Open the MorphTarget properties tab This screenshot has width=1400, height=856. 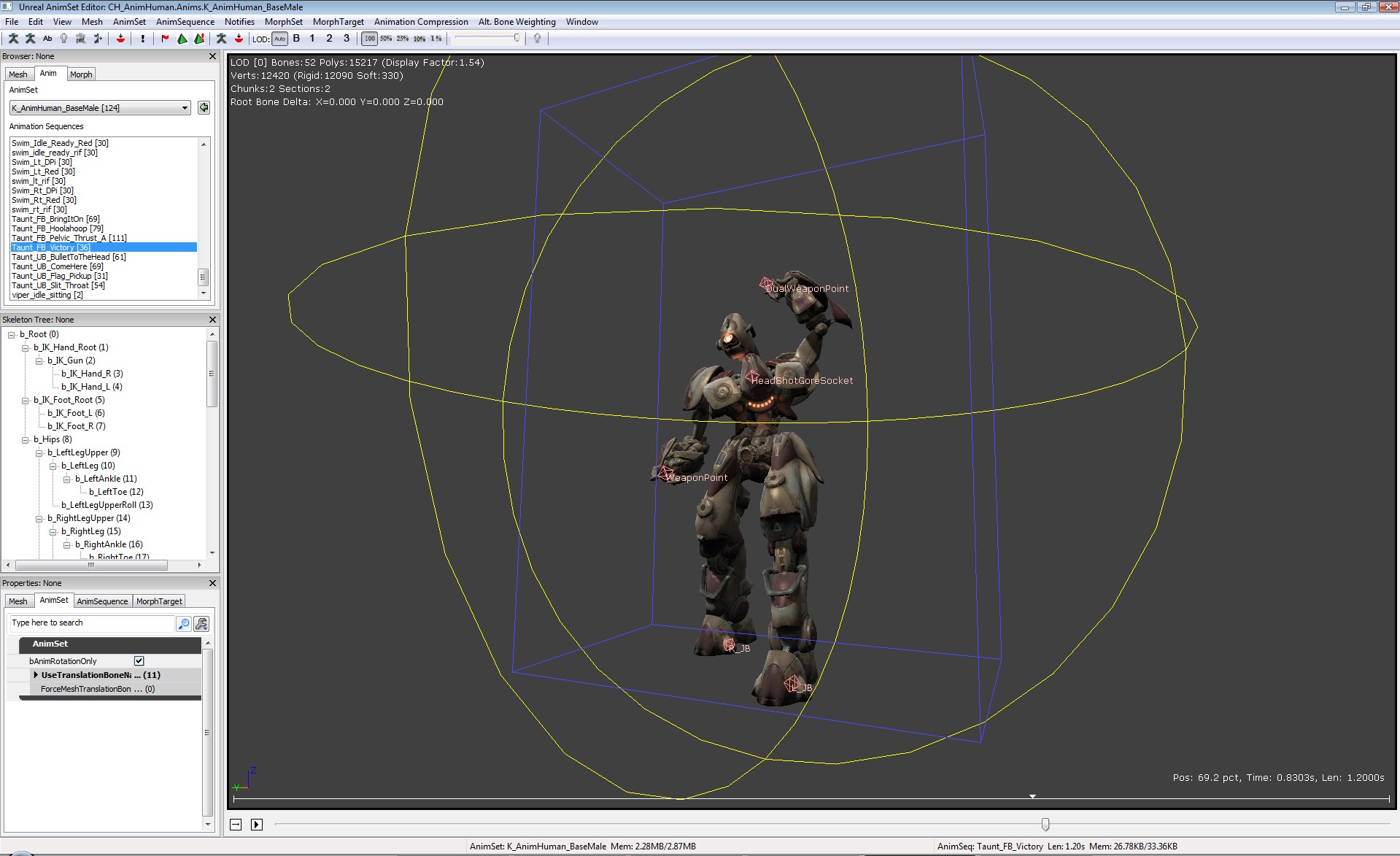click(159, 601)
